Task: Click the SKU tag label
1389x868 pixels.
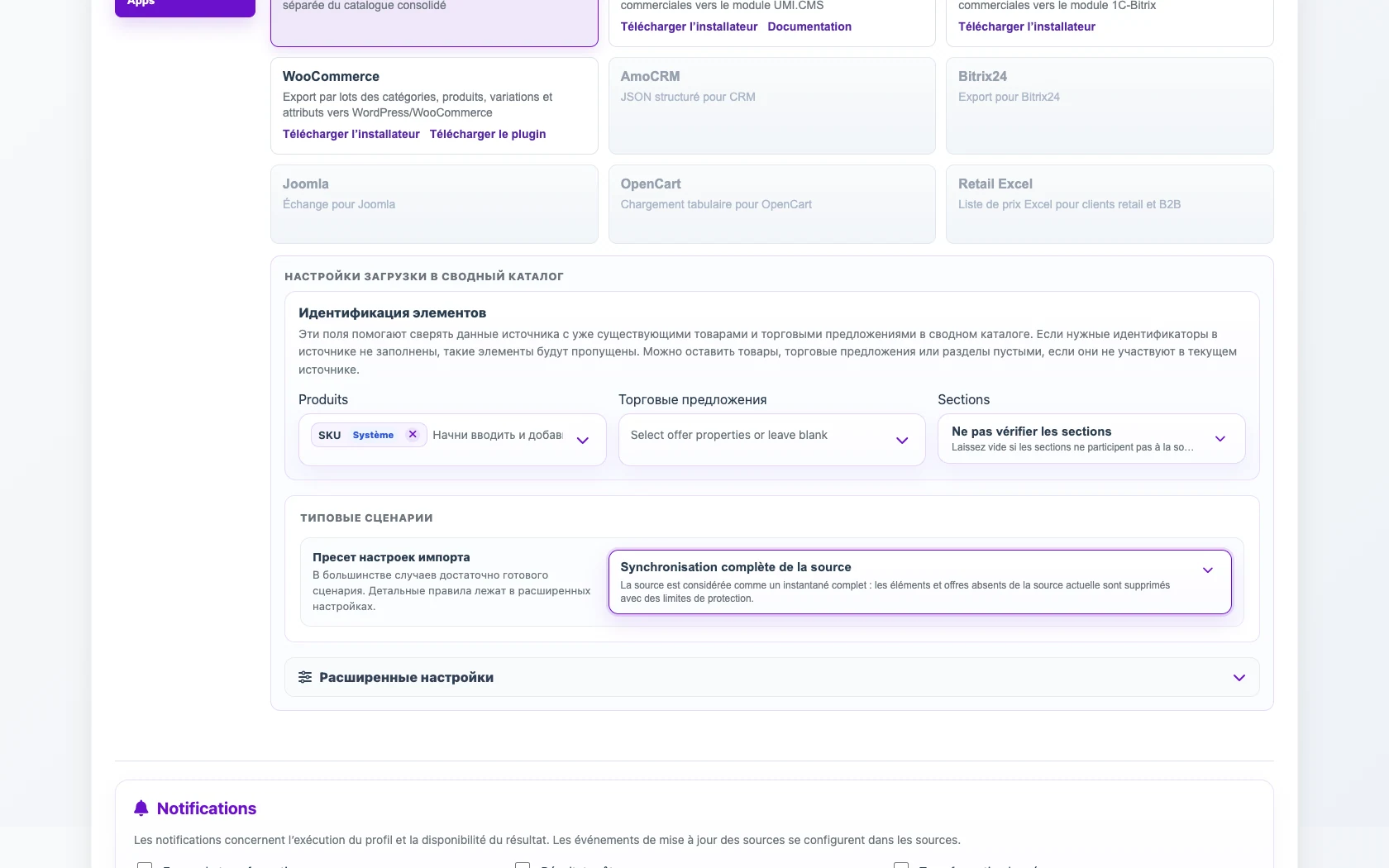Action: coord(330,435)
